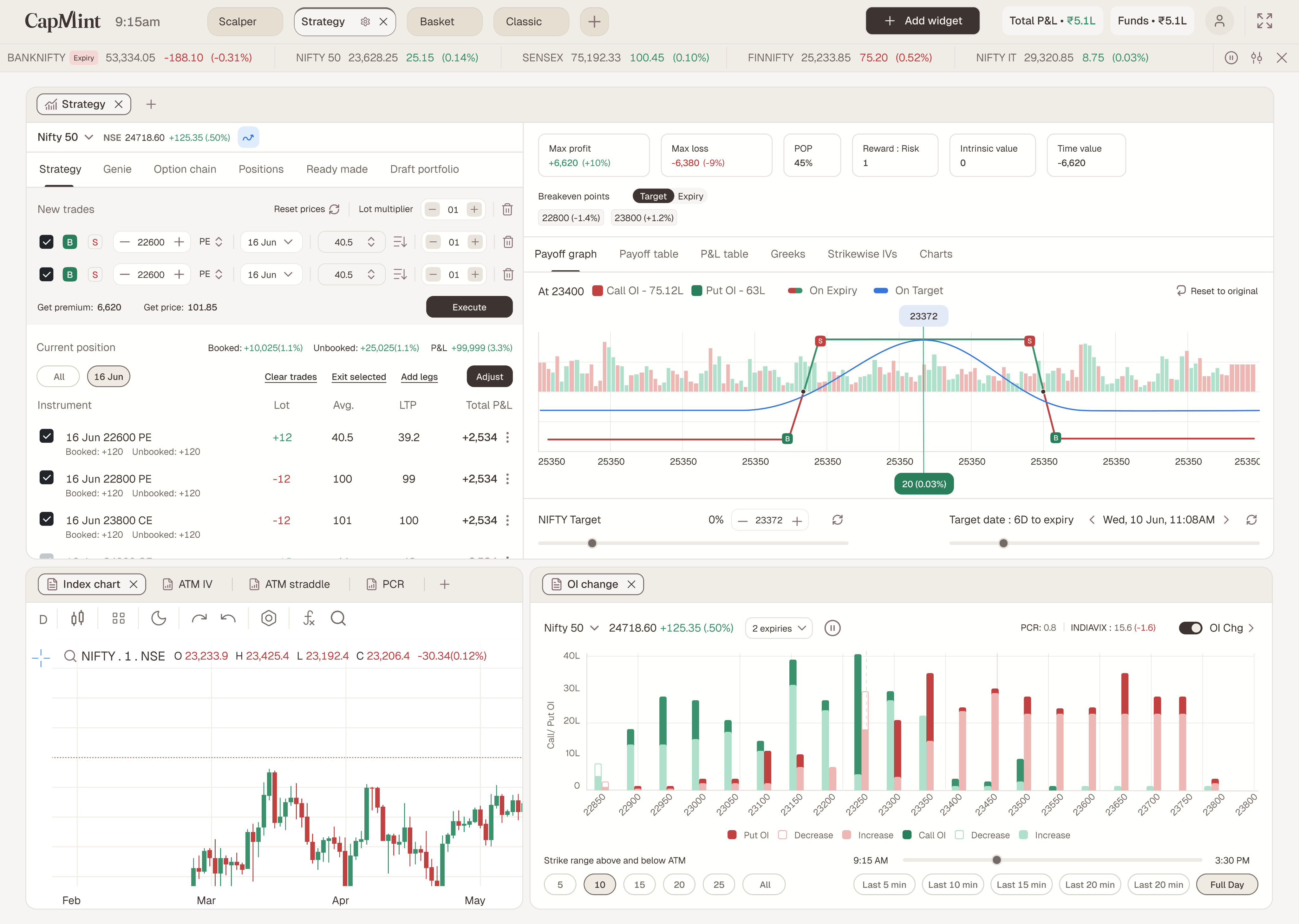Select strike range 15
Screen dimensions: 1299x924
point(639,885)
